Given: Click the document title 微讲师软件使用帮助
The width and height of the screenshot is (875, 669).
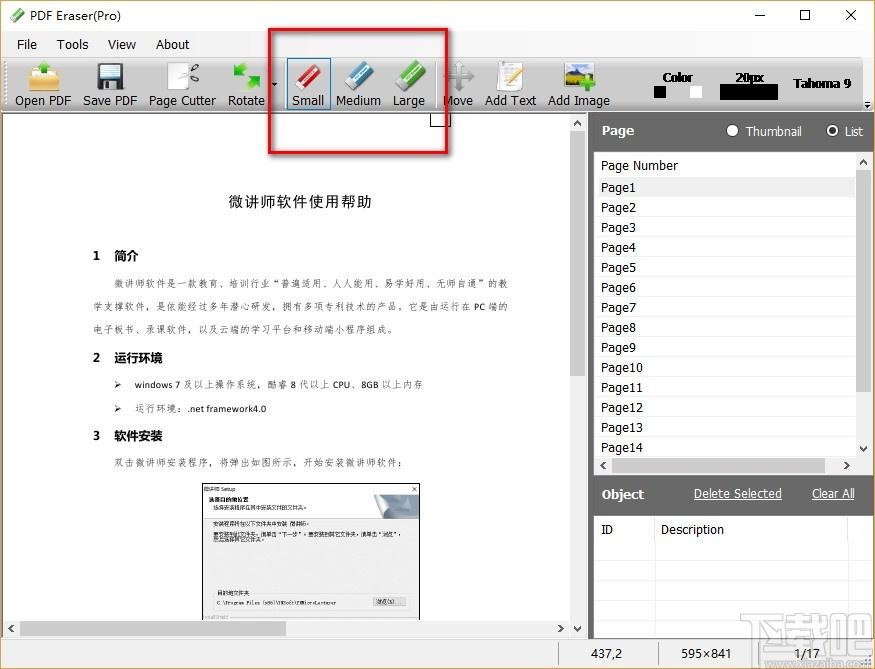Looking at the screenshot, I should [300, 201].
